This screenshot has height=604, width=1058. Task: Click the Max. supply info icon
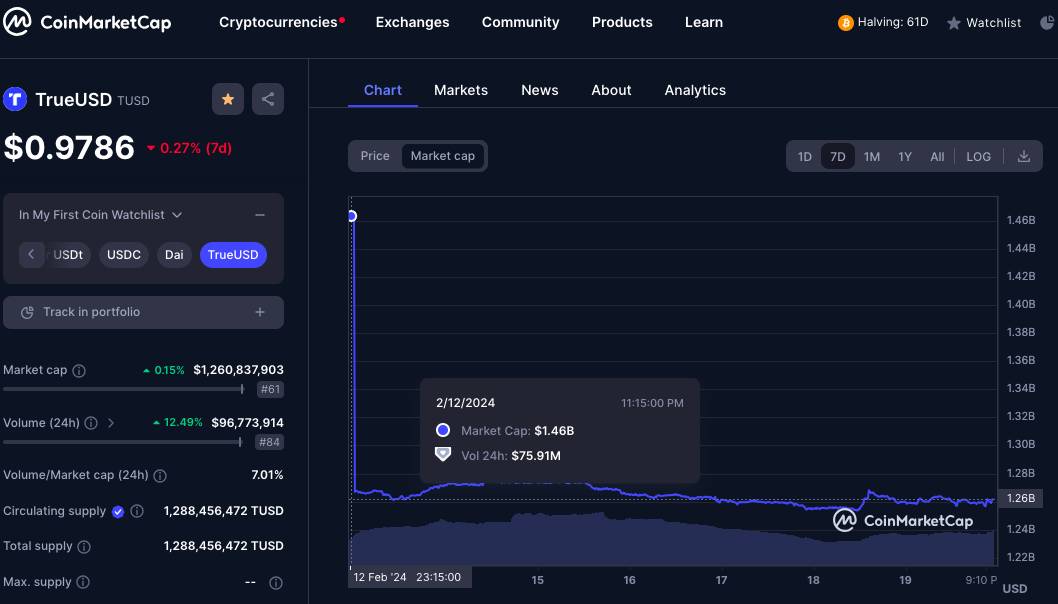[83, 582]
